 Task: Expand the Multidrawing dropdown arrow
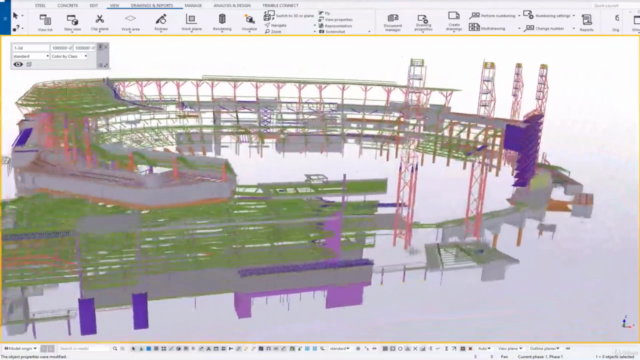pos(519,29)
